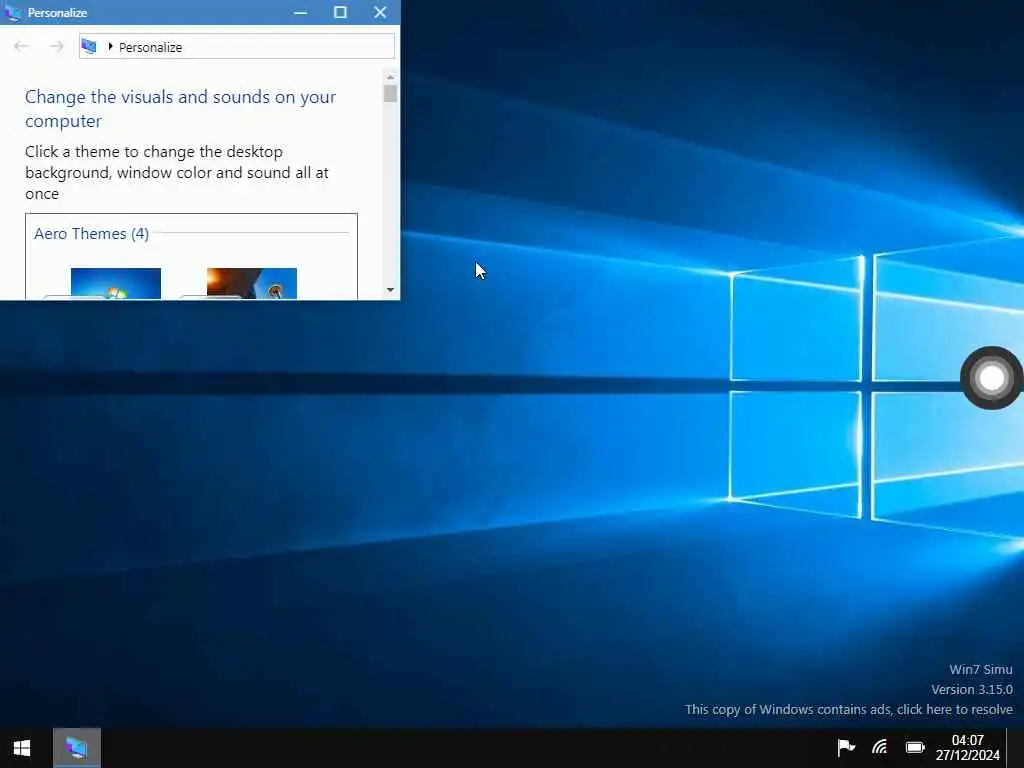Click the Personalize address bar field

coord(236,46)
